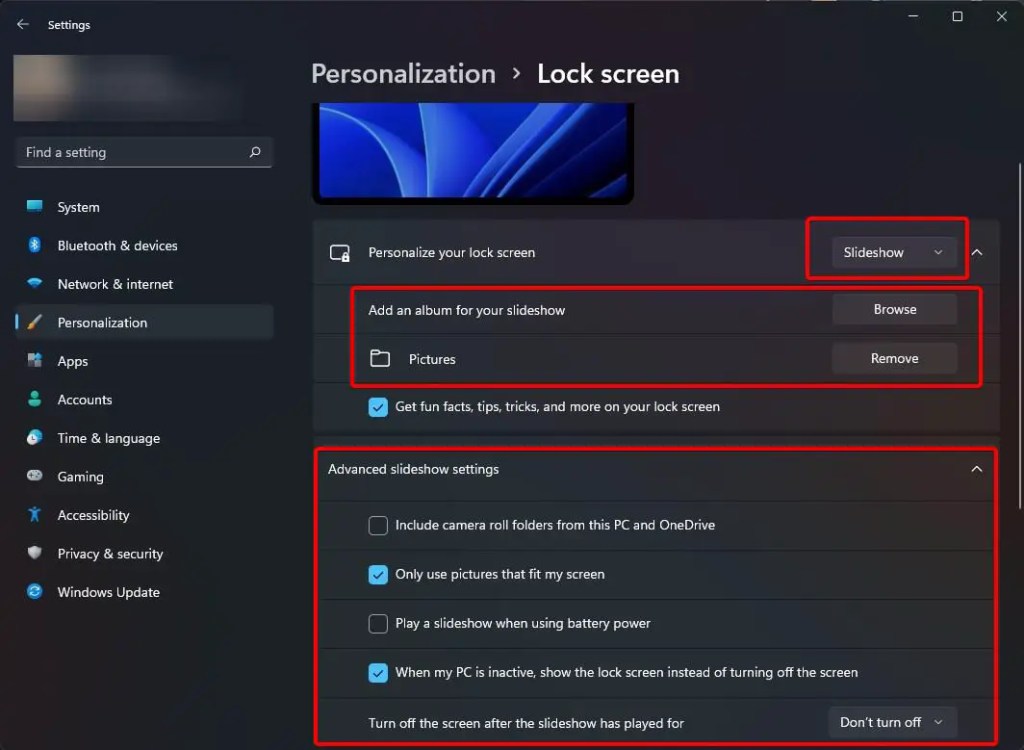This screenshot has width=1024, height=750.
Task: Click the Privacy shield icon
Action: pyautogui.click(x=35, y=553)
